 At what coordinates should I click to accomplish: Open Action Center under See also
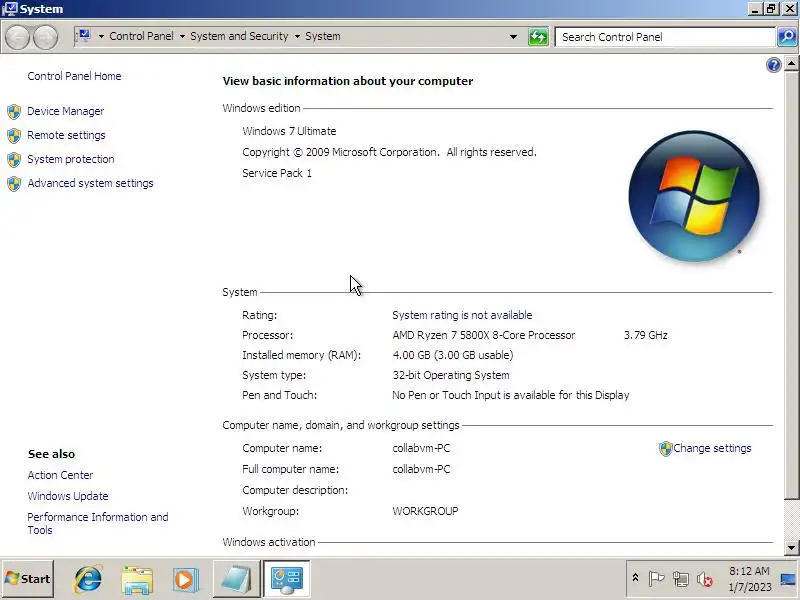[60, 475]
